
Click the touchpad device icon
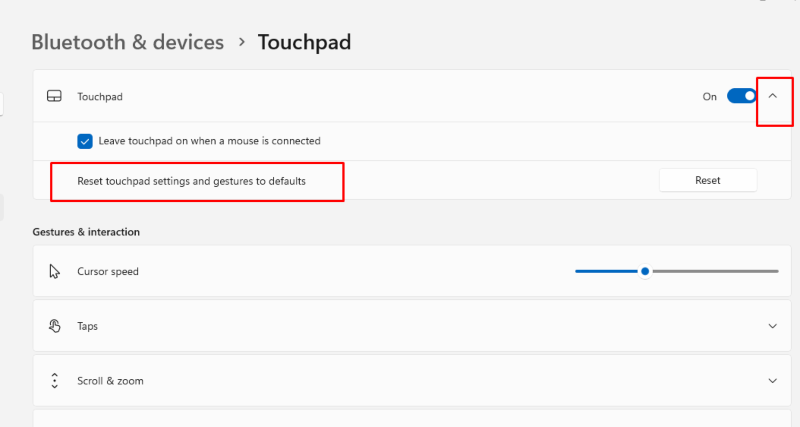click(54, 96)
